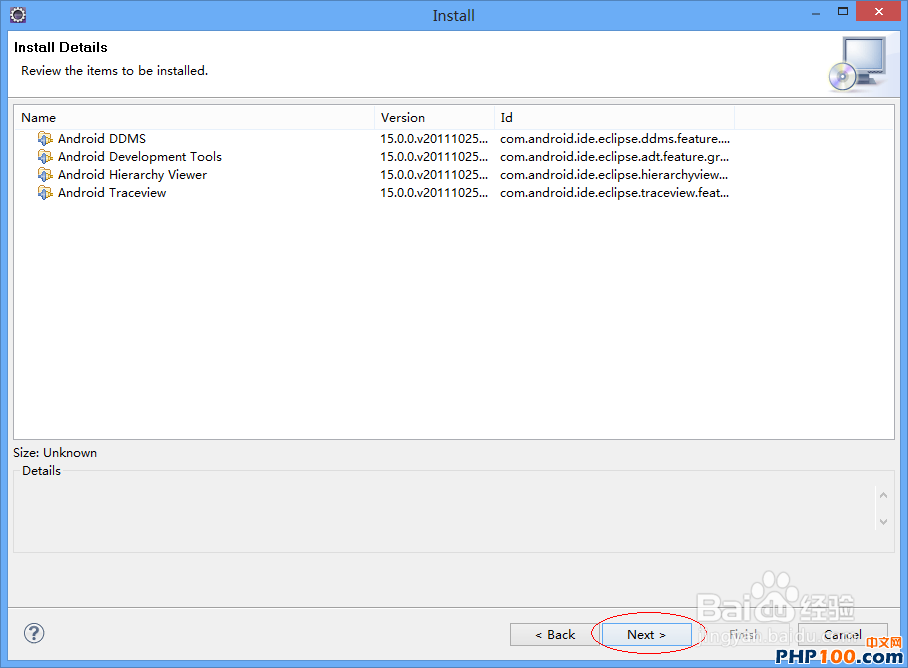Screen dimensions: 908x668
Task: Click the Android Hierarchy Viewer feature icon
Action: click(x=45, y=174)
